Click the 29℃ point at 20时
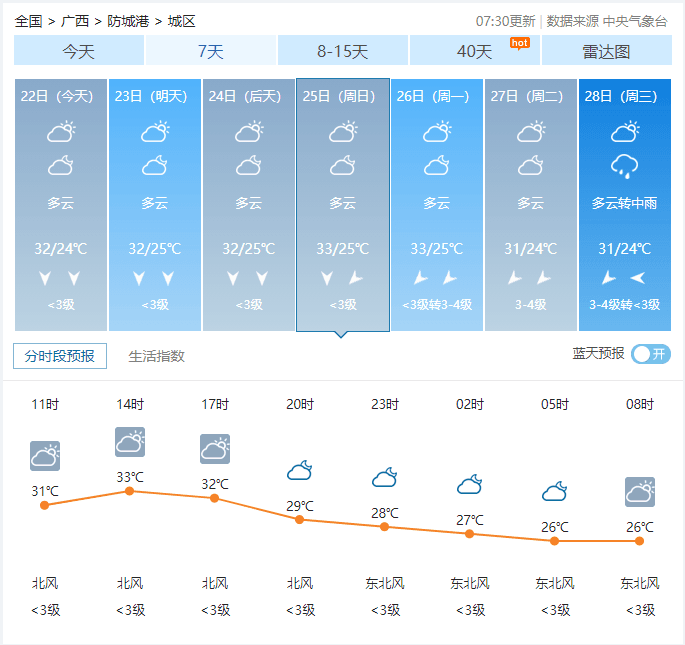Image resolution: width=685 pixels, height=645 pixels. click(x=299, y=520)
